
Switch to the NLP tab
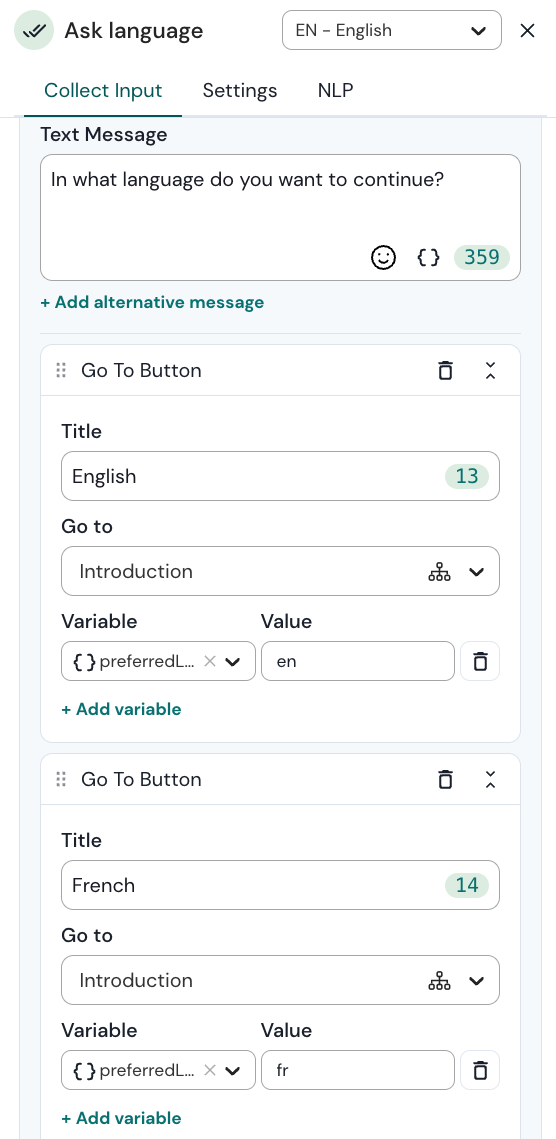coord(336,91)
